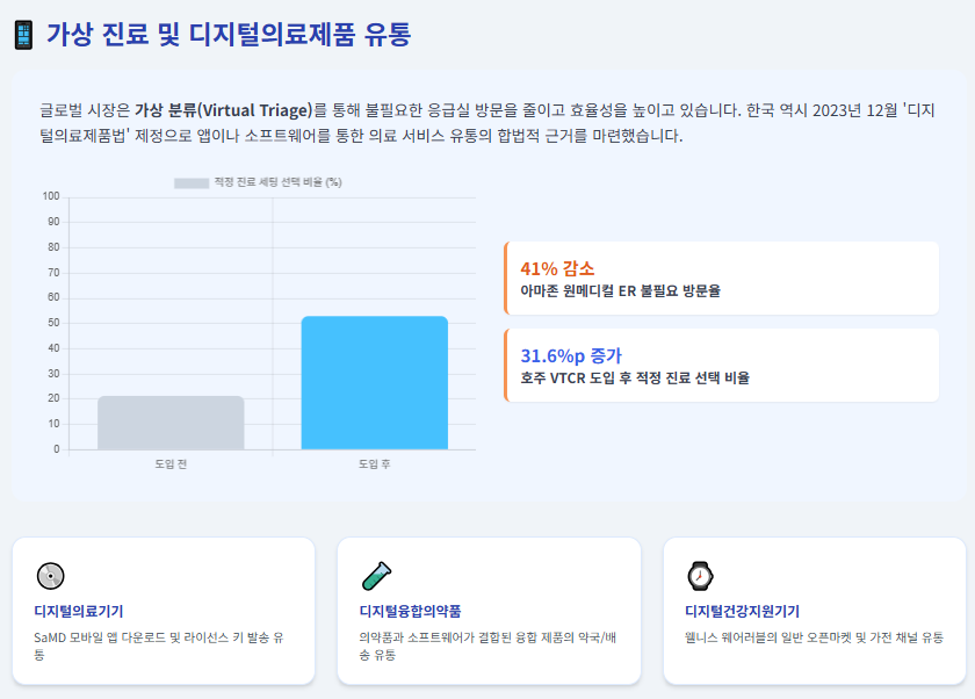This screenshot has height=699, width=975.
Task: Click the 적정 진료 세팅 선택 비율 (%) legend label
Action: [278, 182]
